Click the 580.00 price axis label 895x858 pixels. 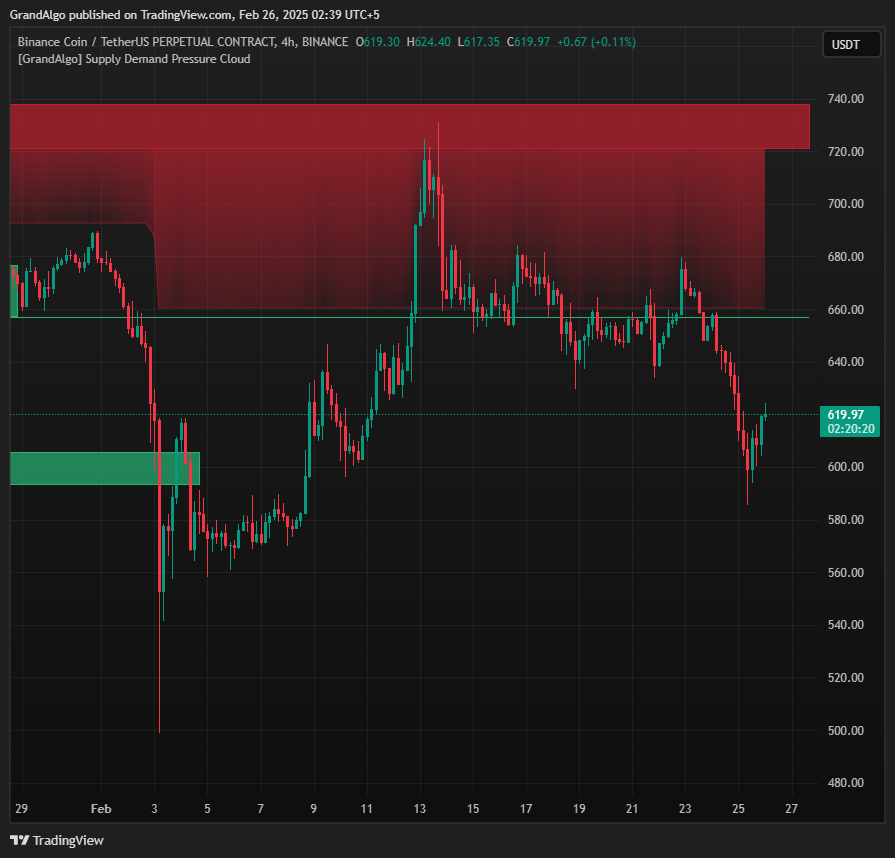(845, 519)
